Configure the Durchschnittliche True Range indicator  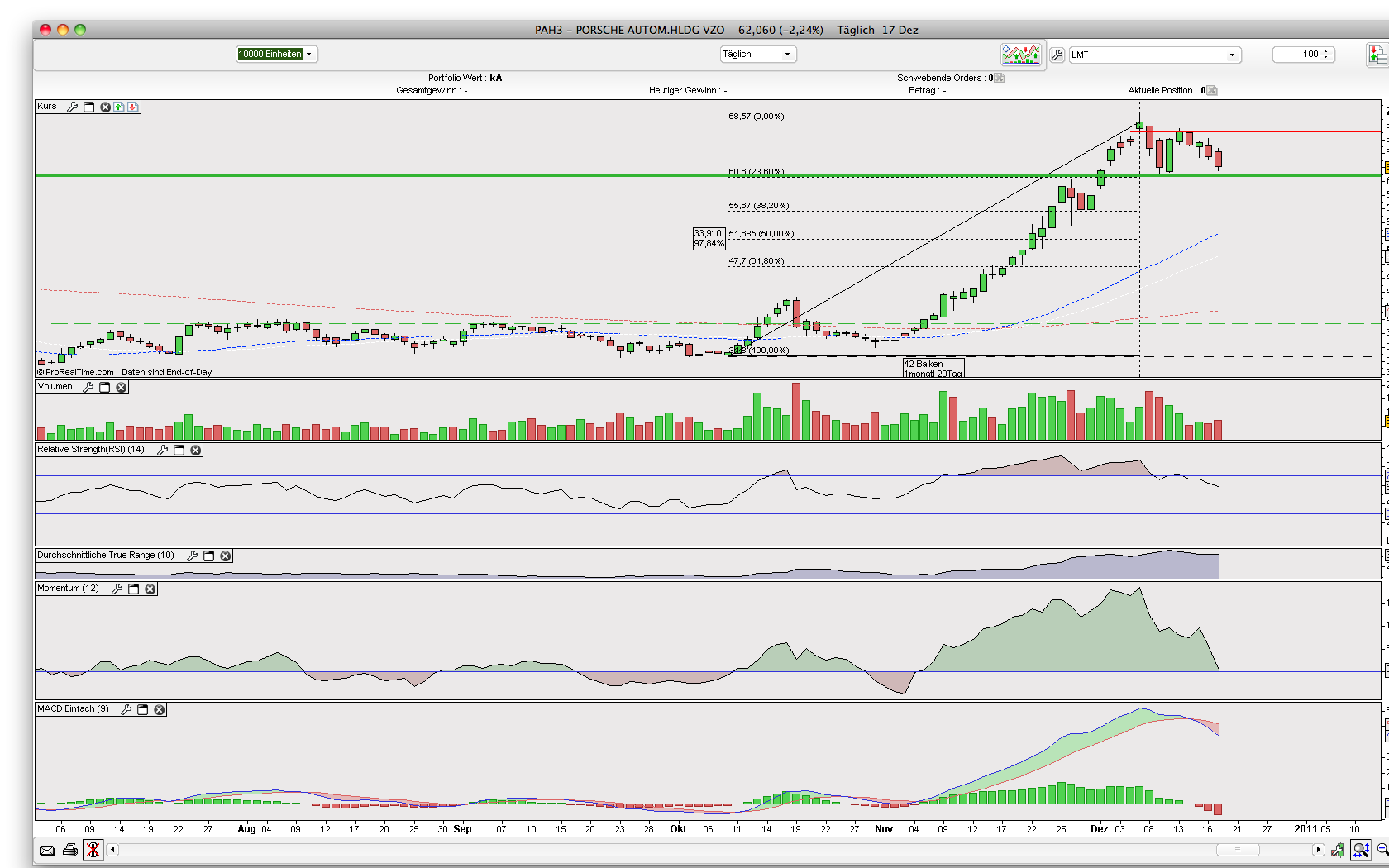click(193, 556)
